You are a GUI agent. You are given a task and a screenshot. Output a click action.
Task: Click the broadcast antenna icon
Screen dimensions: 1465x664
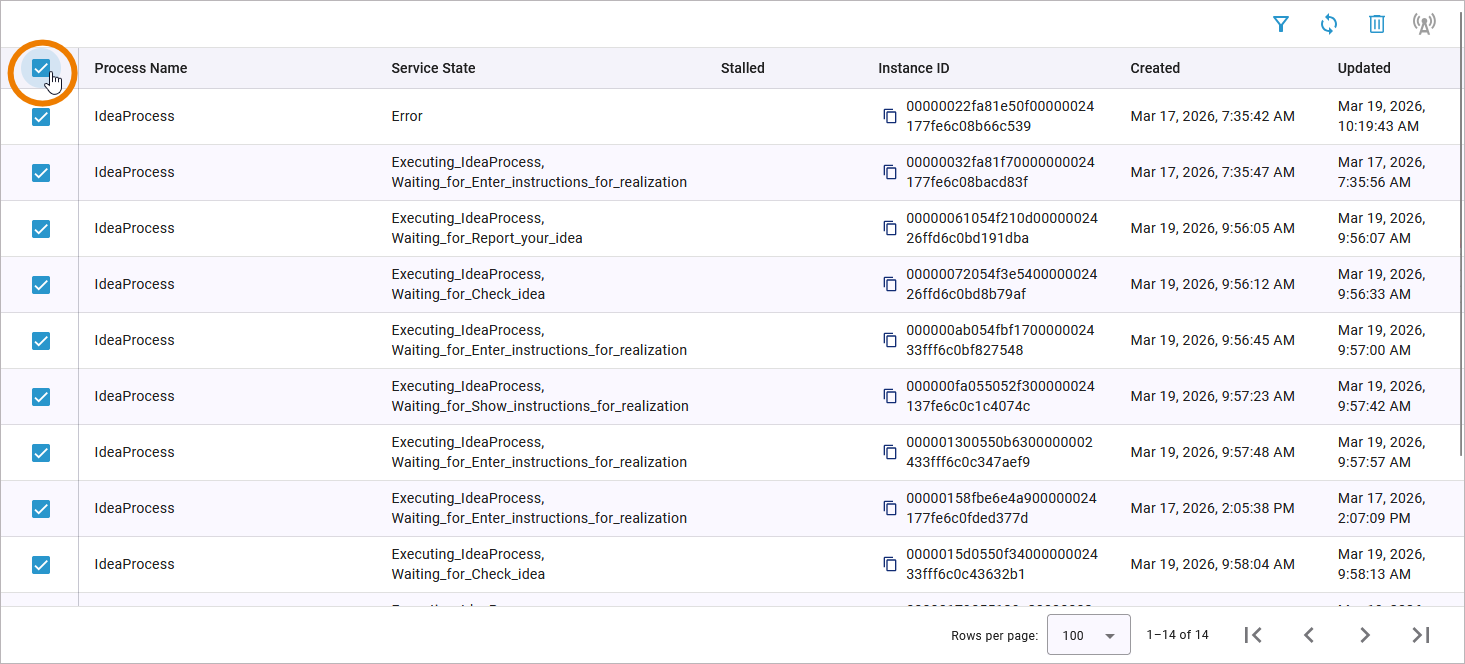[1424, 24]
